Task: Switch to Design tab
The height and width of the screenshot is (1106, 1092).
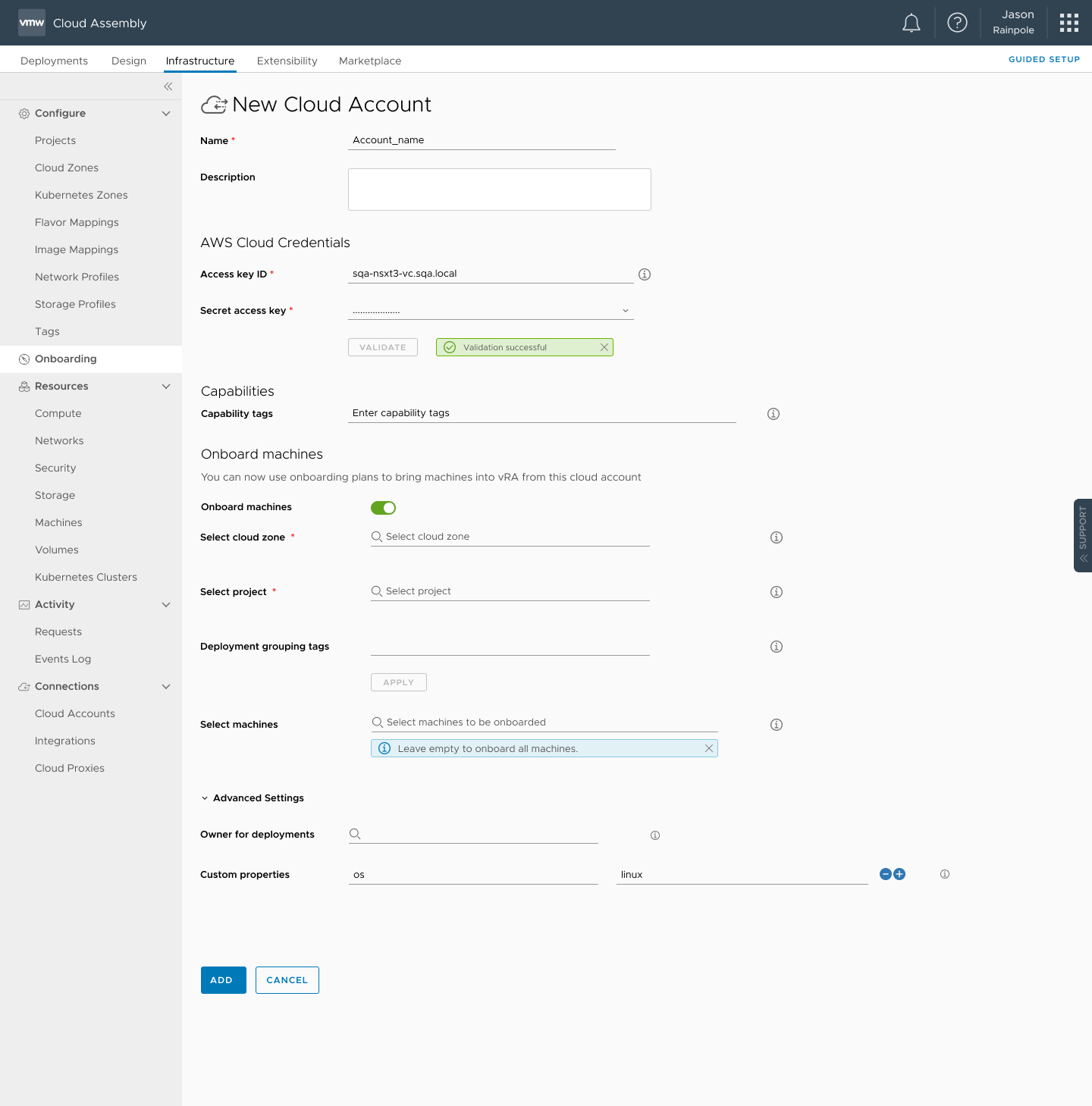Action: (x=129, y=61)
